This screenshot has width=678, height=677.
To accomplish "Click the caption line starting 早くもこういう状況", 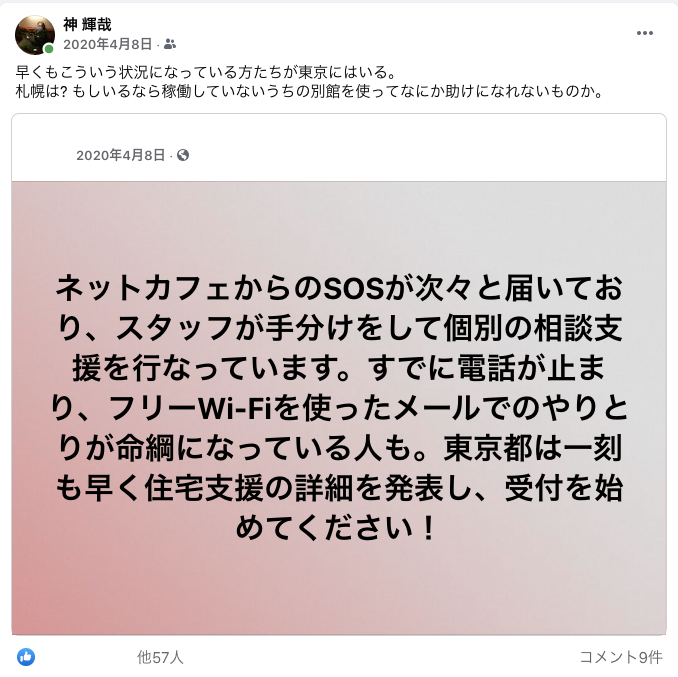I will click(x=206, y=72).
